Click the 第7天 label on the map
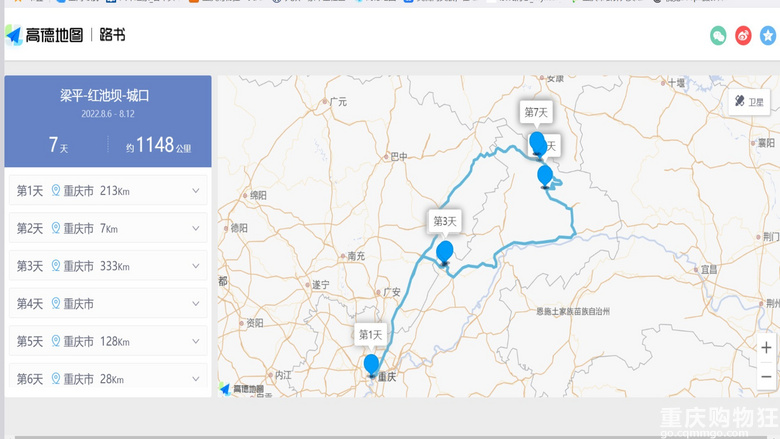This screenshot has width=780, height=439. click(x=537, y=112)
